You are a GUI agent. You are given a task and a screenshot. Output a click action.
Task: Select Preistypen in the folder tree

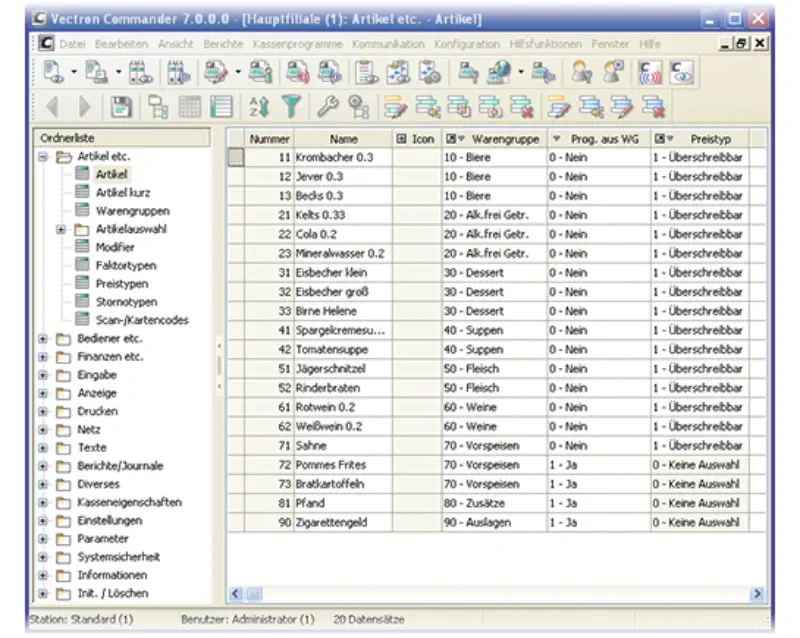(122, 284)
